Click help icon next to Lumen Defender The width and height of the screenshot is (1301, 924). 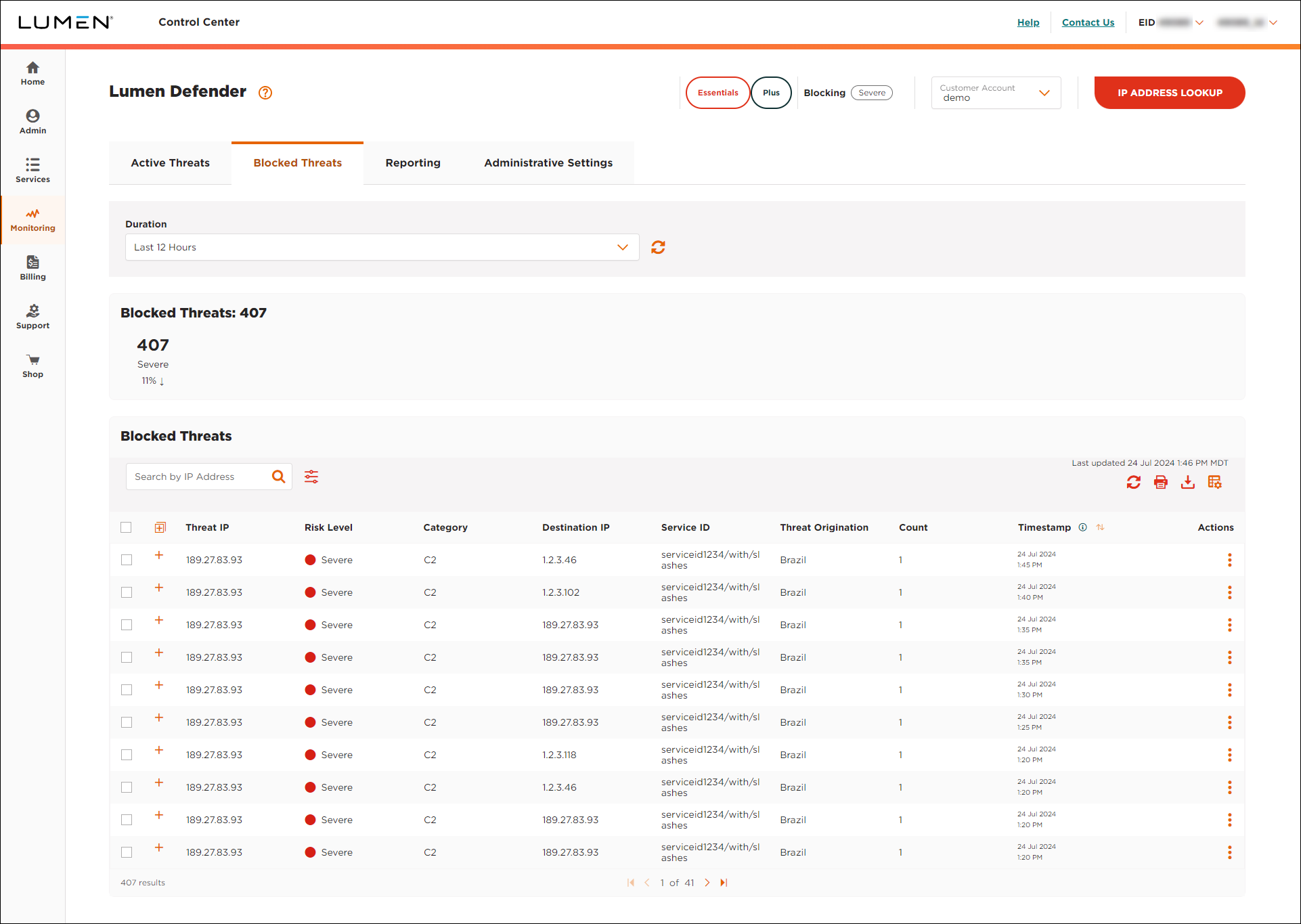tap(265, 93)
